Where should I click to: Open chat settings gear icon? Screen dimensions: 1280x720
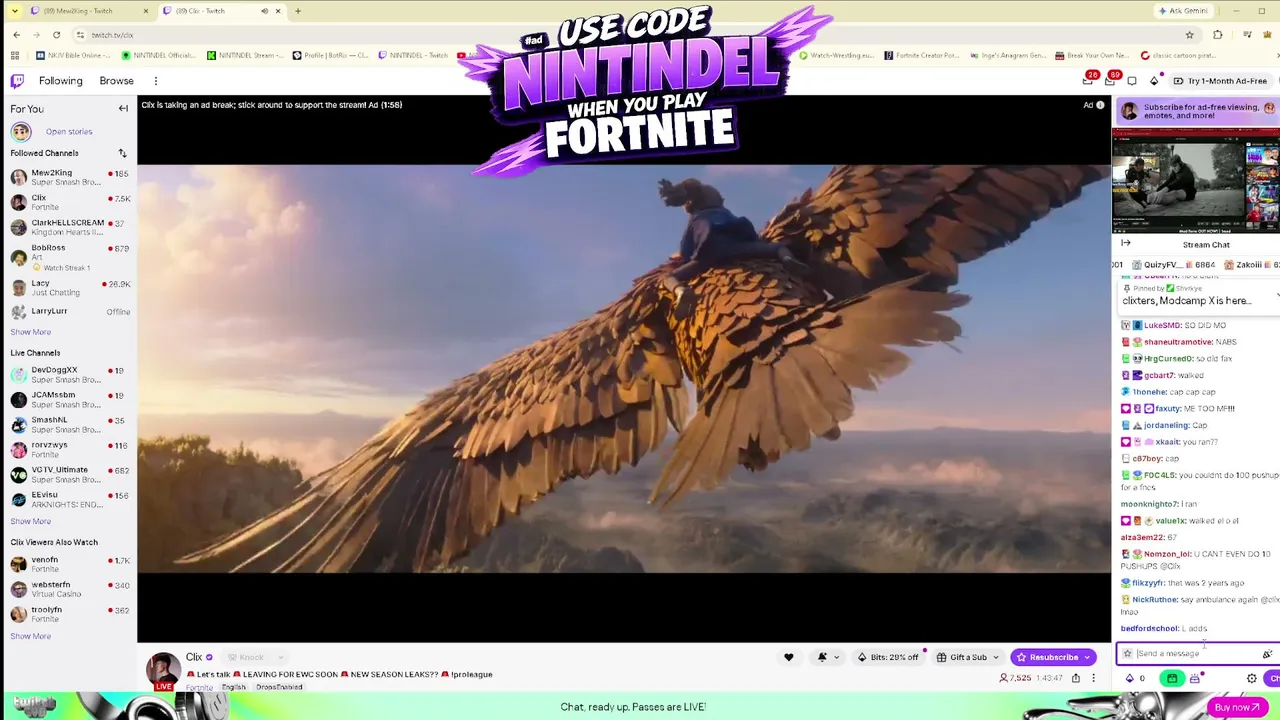(1252, 678)
